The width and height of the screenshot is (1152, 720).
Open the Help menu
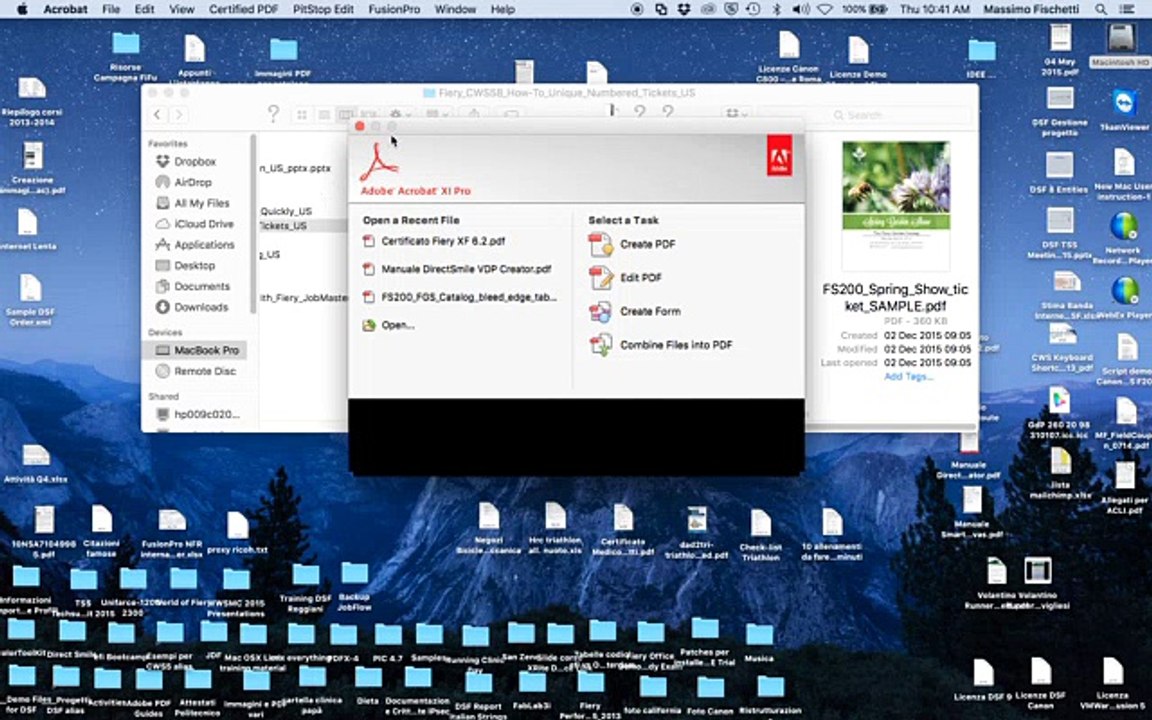(503, 10)
